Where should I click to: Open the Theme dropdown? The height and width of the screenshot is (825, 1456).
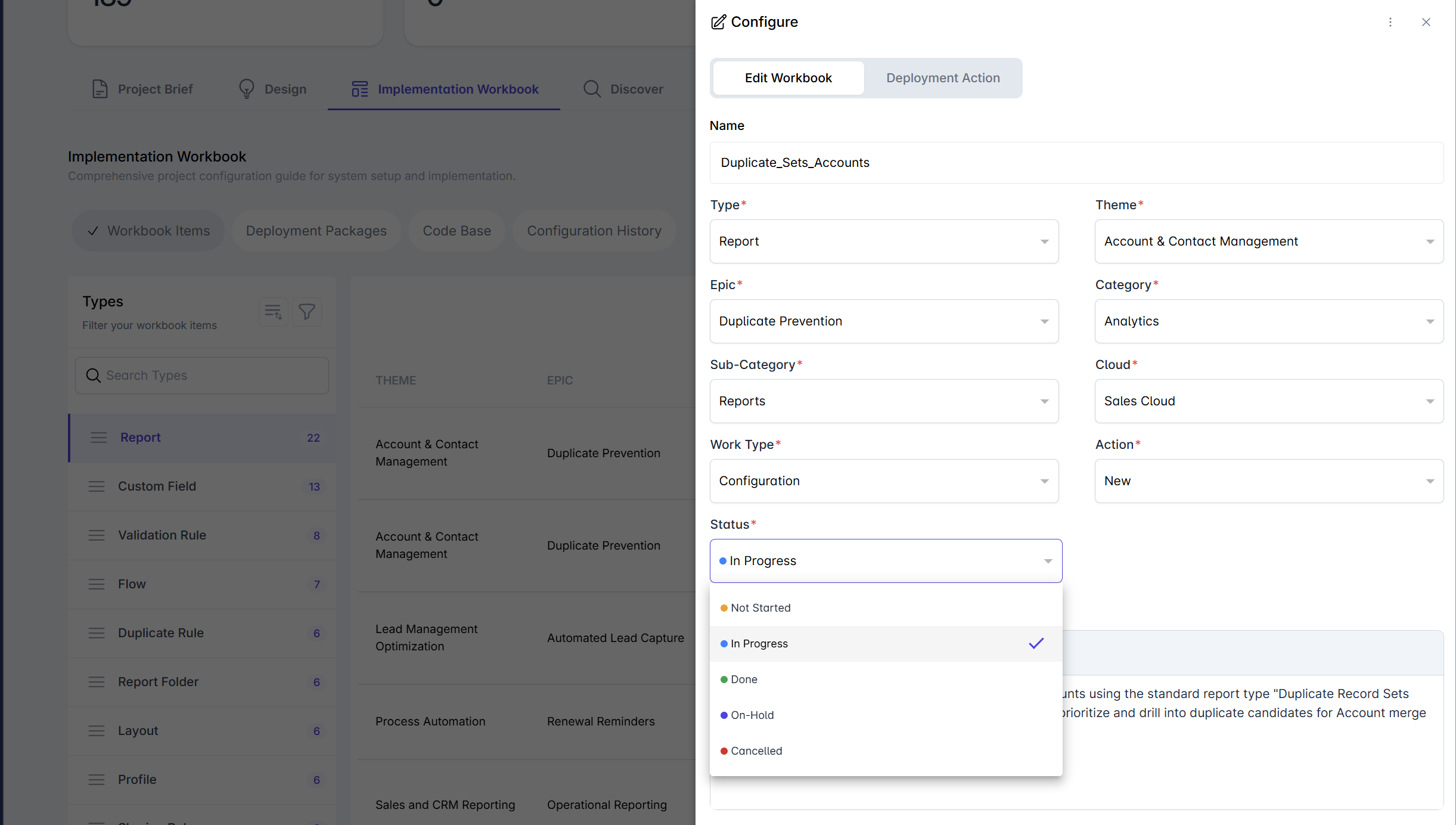pos(1269,241)
